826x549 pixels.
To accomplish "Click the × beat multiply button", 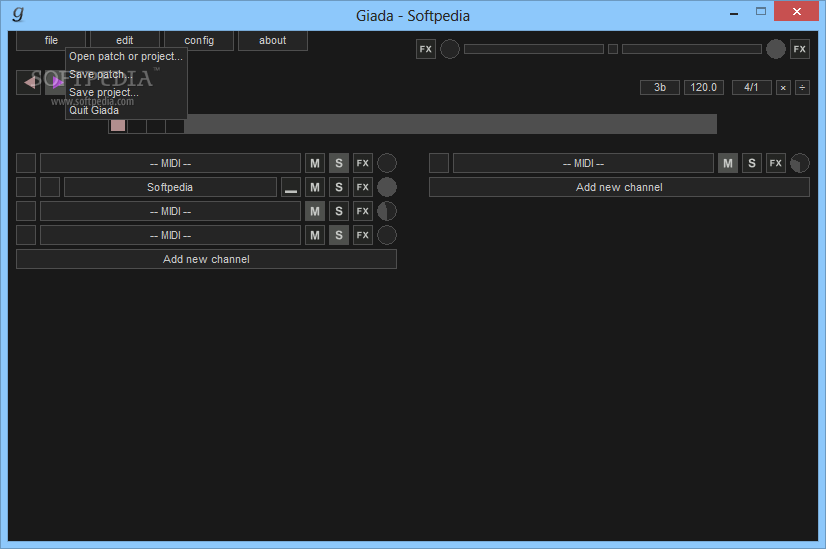I will [783, 87].
